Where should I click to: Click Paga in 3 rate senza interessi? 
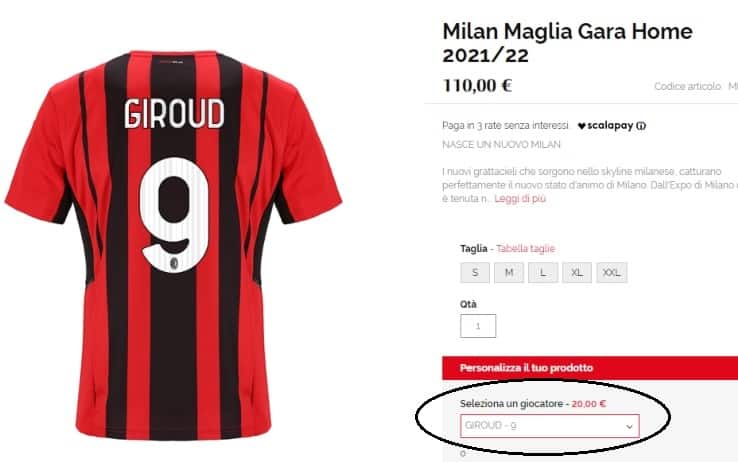pyautogui.click(x=505, y=126)
